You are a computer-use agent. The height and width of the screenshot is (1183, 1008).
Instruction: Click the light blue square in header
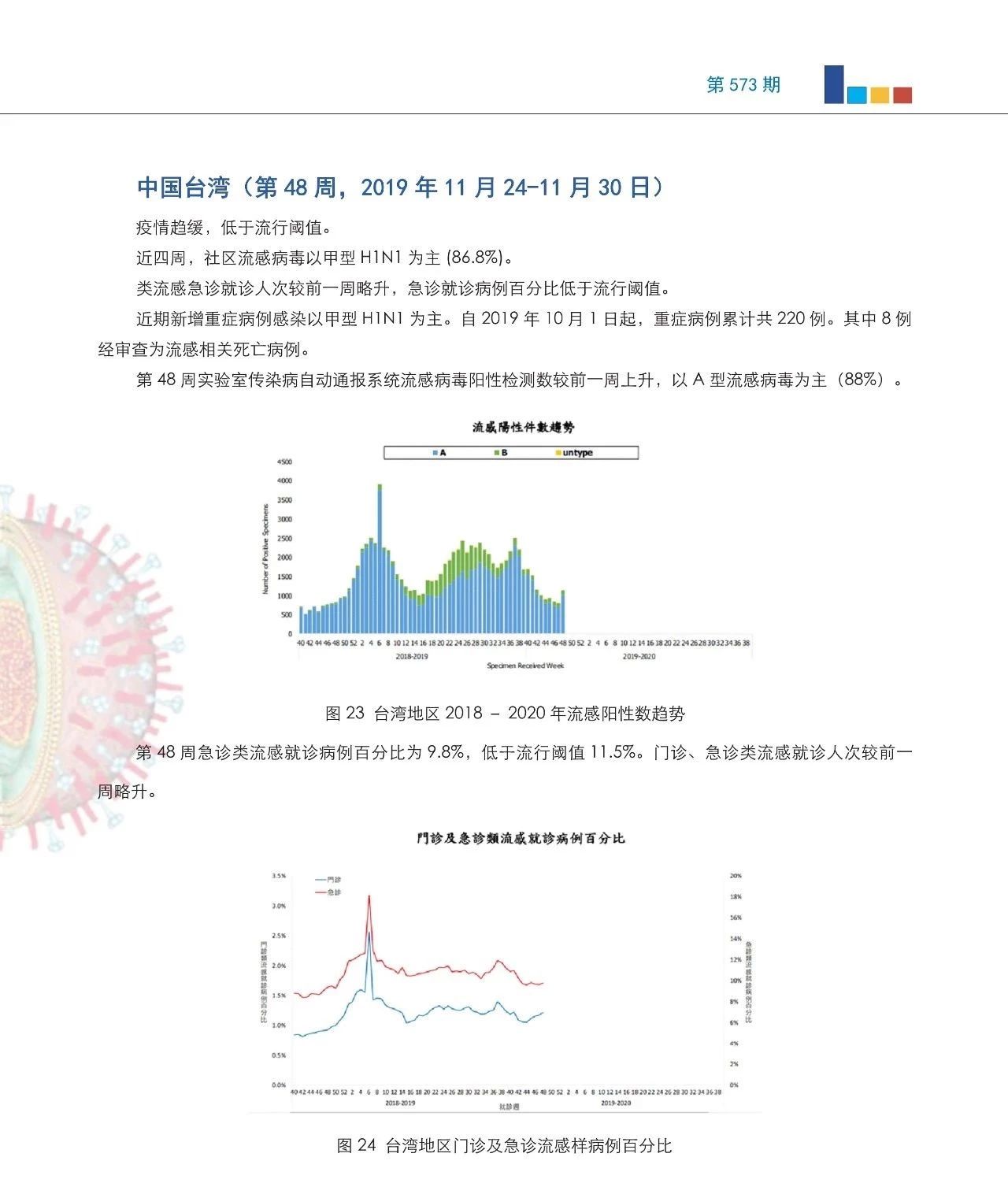point(857,95)
